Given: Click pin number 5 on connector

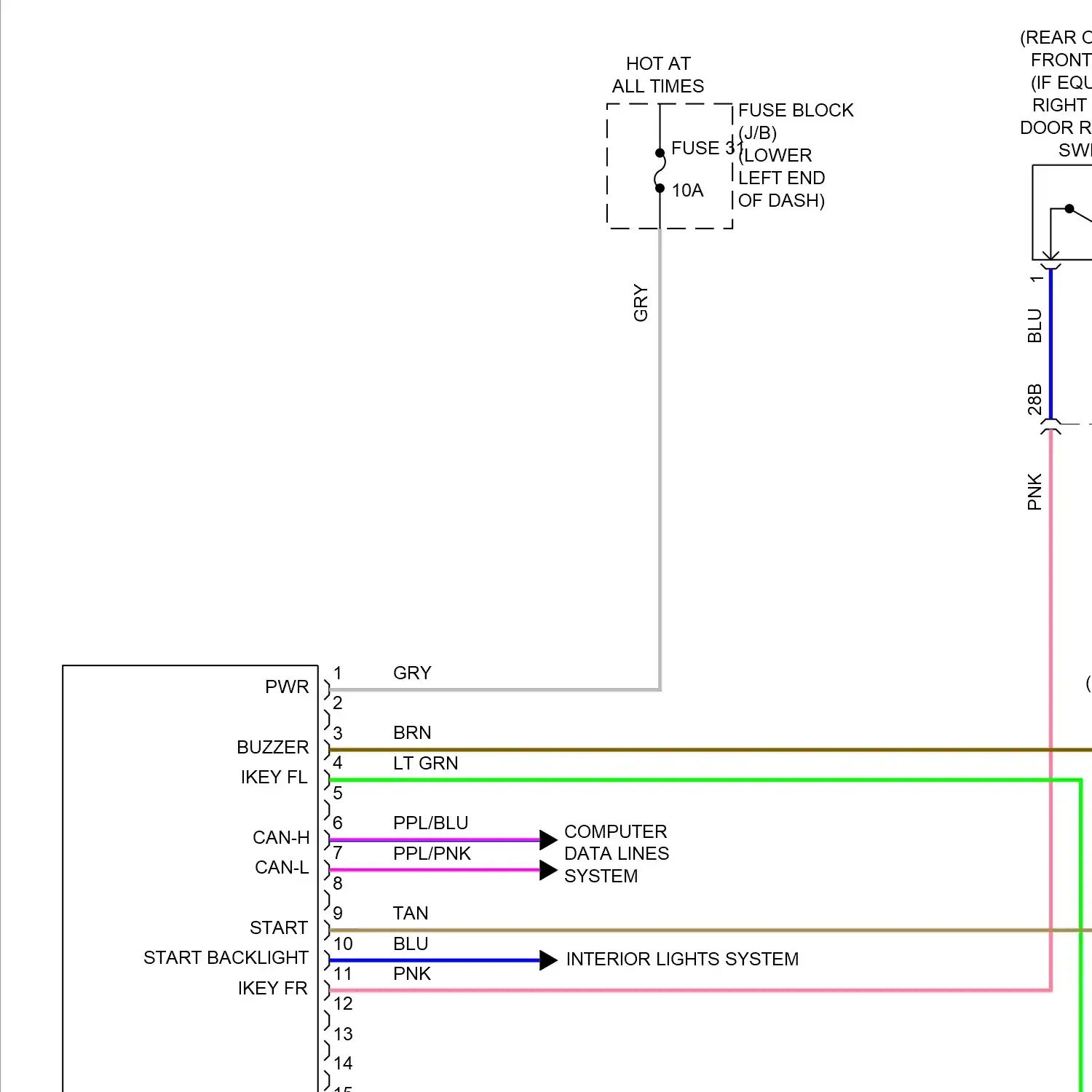Looking at the screenshot, I should tap(338, 793).
